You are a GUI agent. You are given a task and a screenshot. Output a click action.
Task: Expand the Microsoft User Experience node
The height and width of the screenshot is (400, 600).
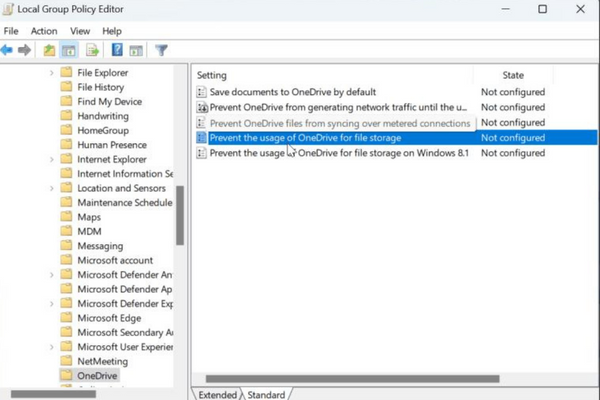pos(52,347)
